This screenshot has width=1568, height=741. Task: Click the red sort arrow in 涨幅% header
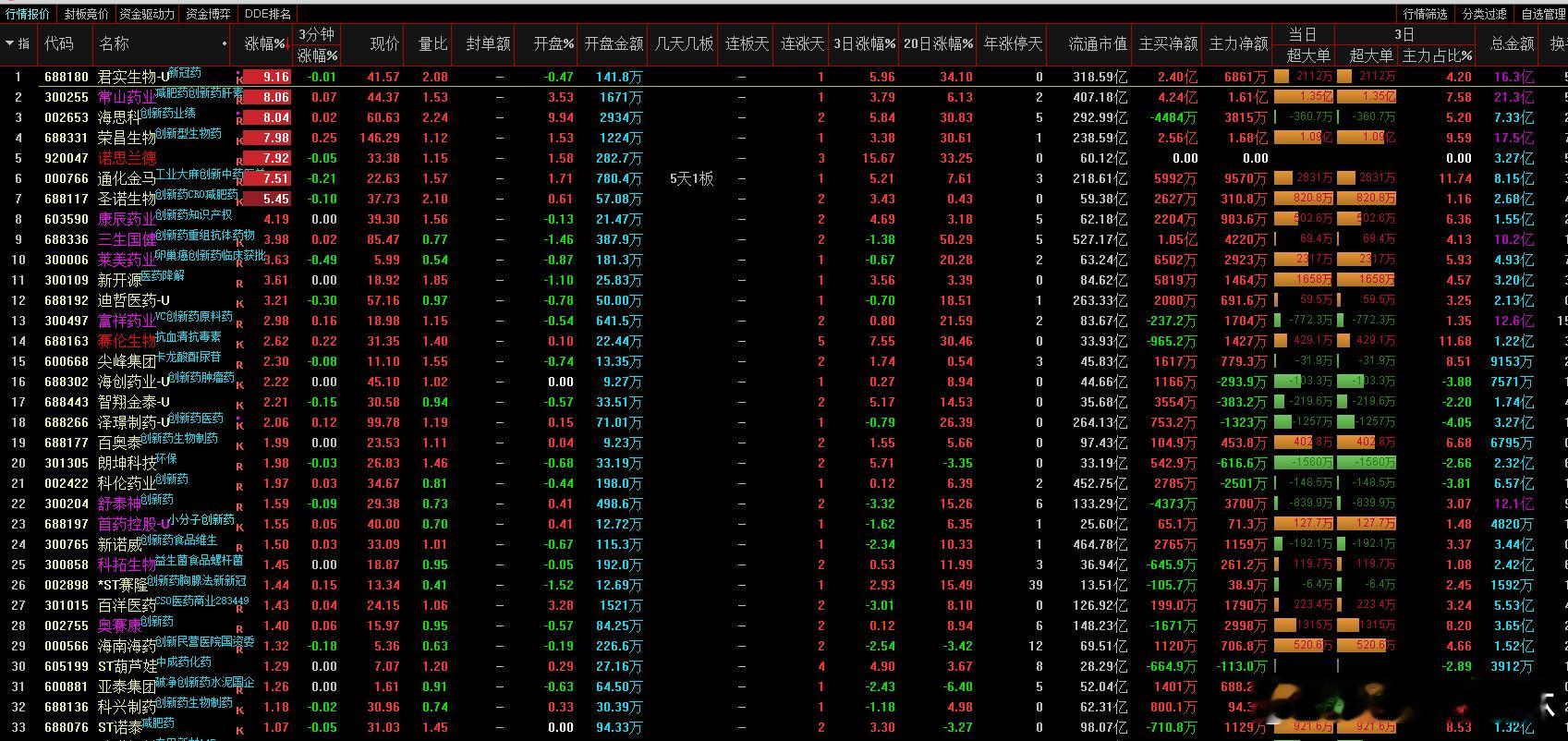[x=289, y=44]
